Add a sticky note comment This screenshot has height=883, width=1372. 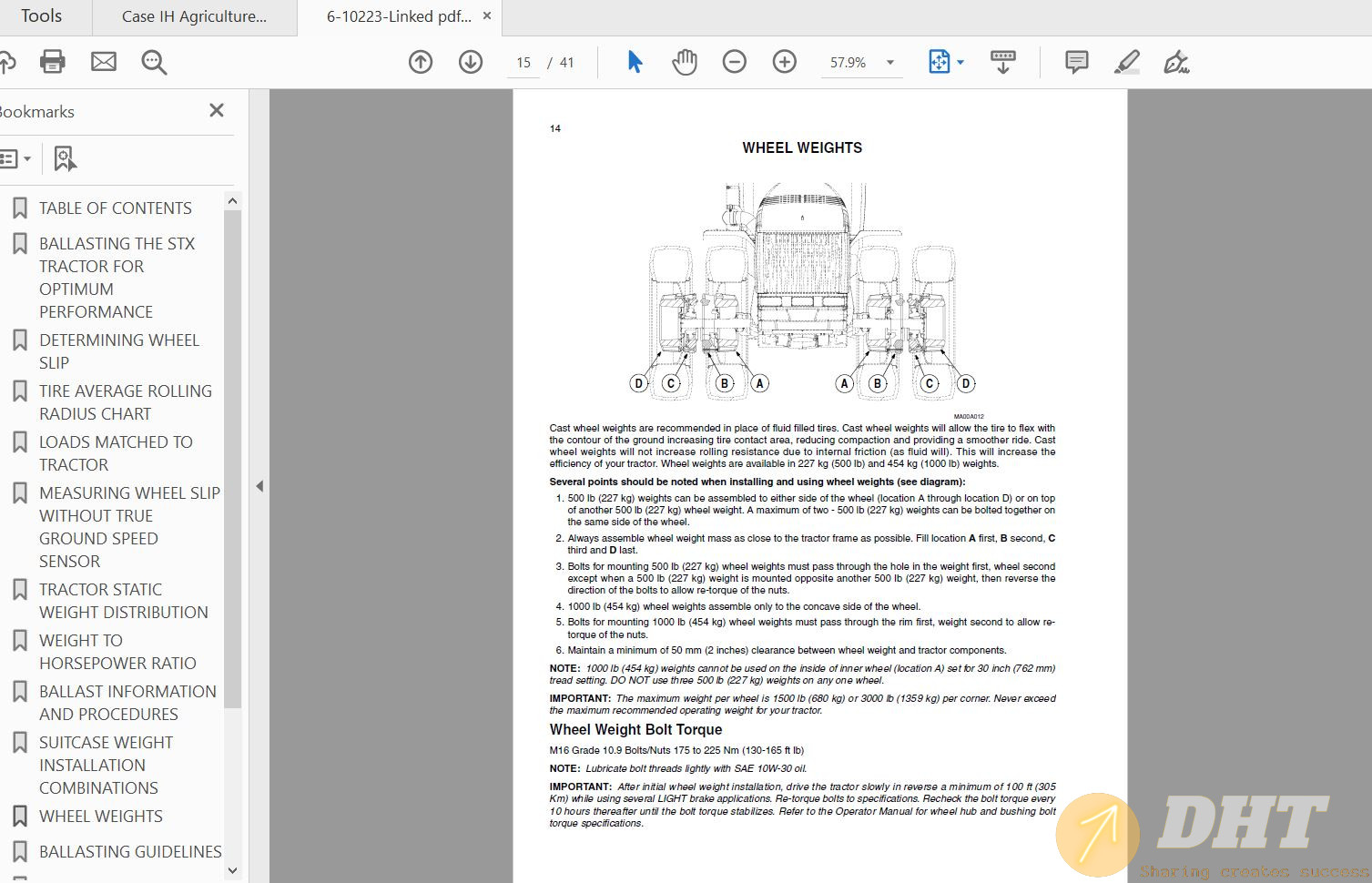[1077, 62]
